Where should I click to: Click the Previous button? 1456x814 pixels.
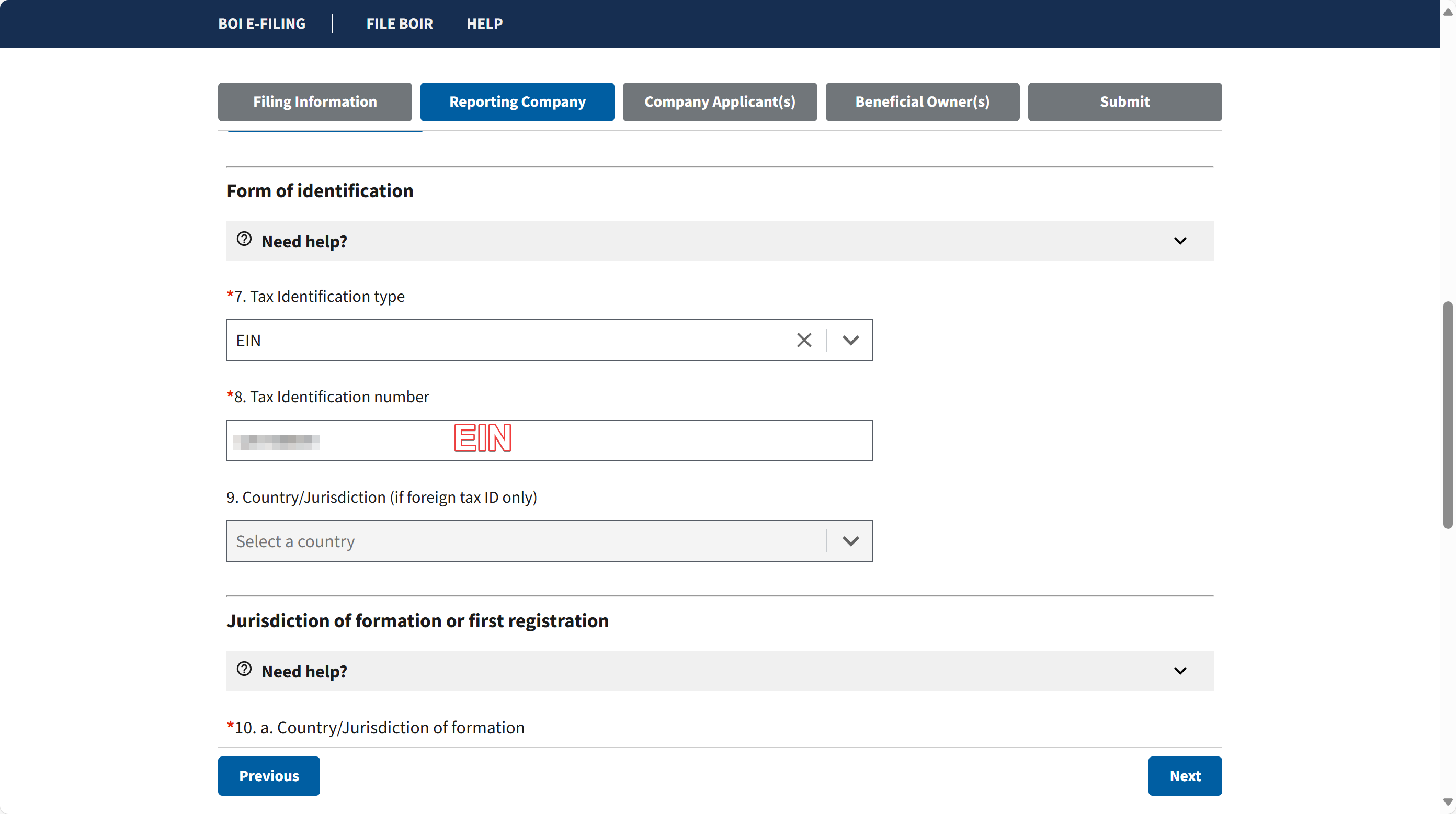click(x=269, y=776)
